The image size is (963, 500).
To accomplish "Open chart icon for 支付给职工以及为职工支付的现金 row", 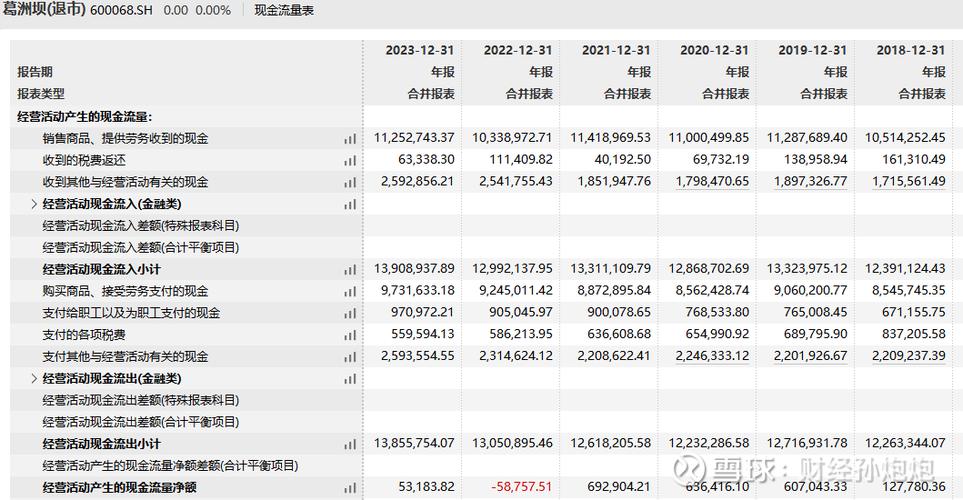I will click(x=350, y=313).
